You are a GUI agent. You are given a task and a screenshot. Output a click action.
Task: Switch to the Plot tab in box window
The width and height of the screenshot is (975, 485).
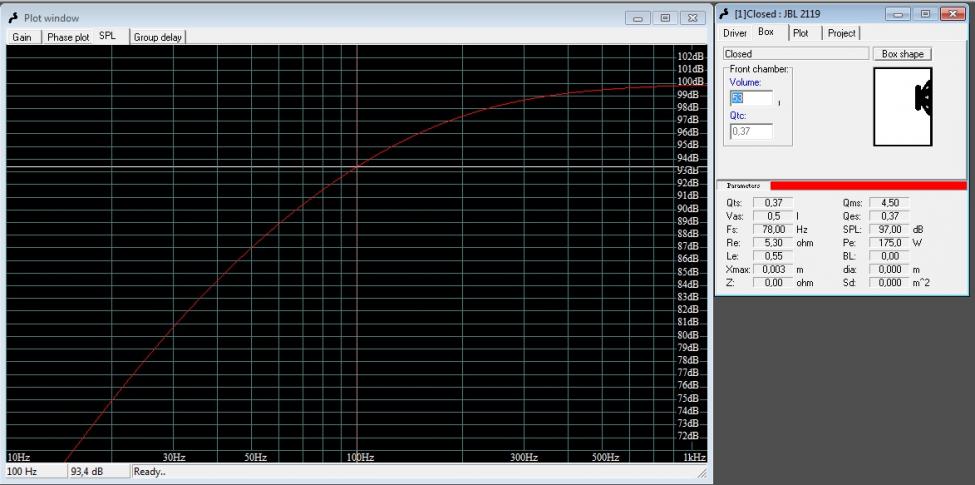pos(801,33)
